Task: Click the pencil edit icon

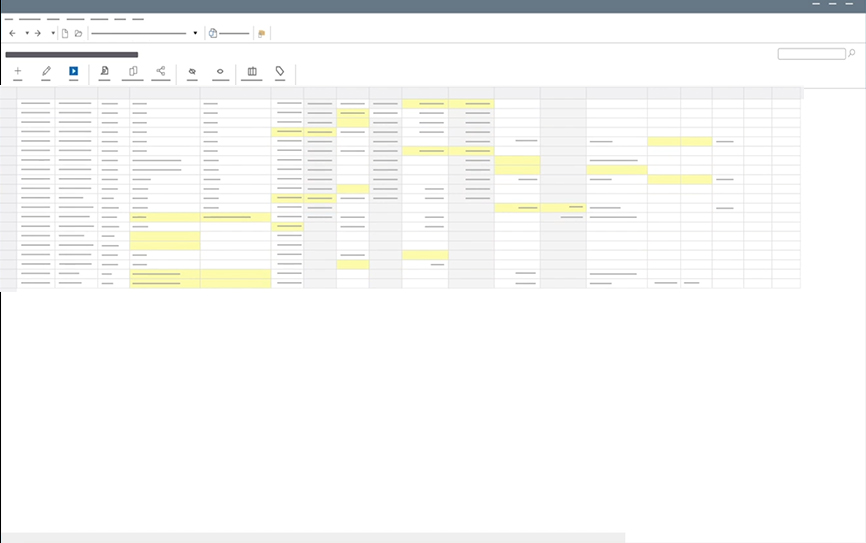Action: point(46,71)
